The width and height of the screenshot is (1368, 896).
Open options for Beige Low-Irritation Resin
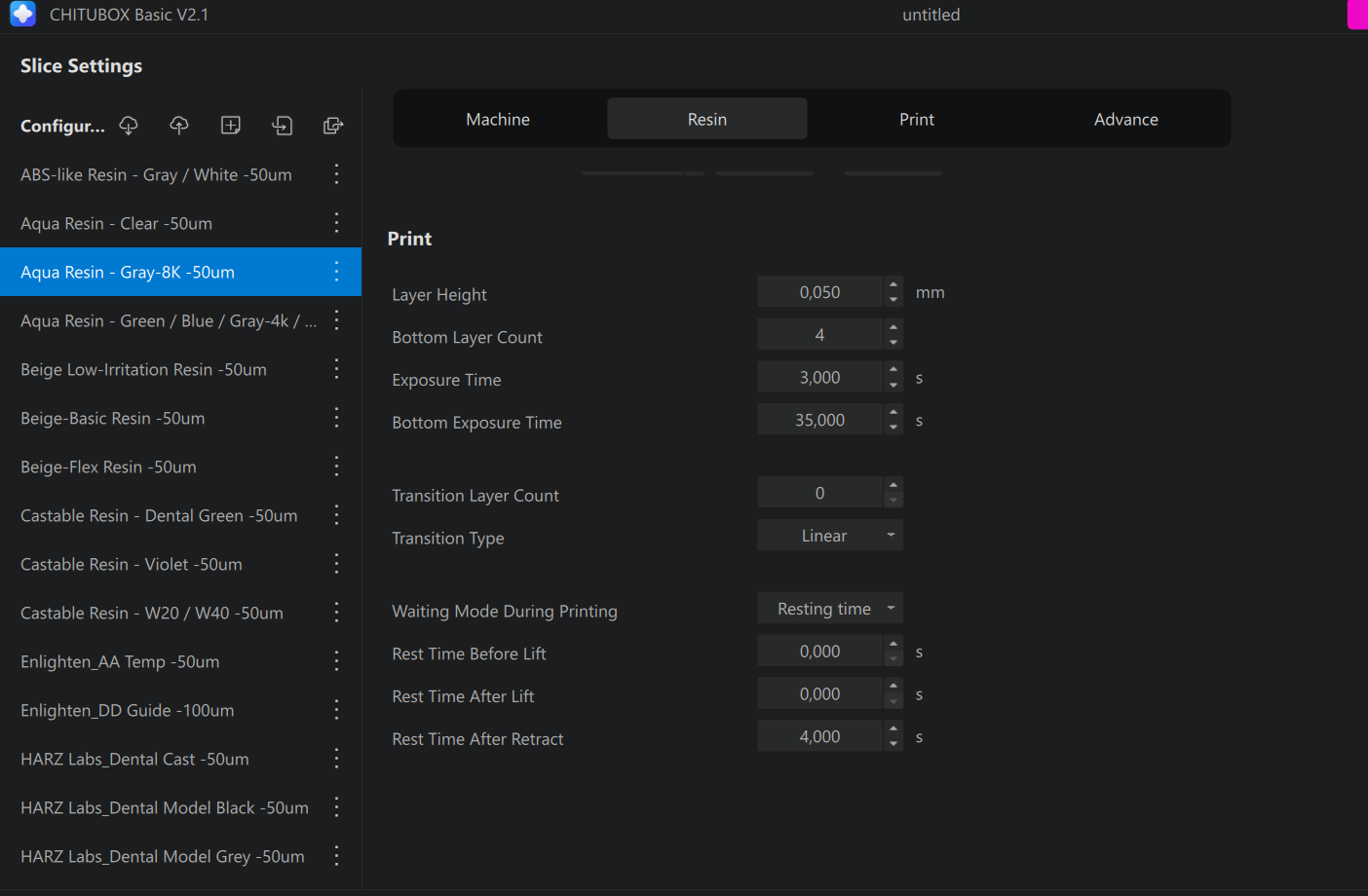point(336,369)
